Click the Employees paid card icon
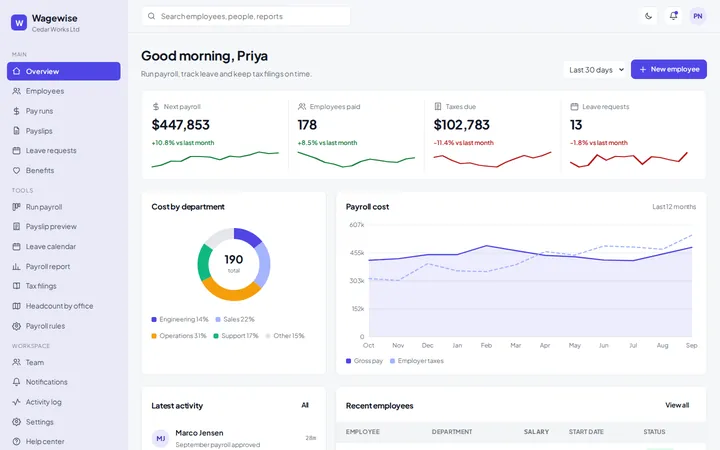 pyautogui.click(x=302, y=107)
